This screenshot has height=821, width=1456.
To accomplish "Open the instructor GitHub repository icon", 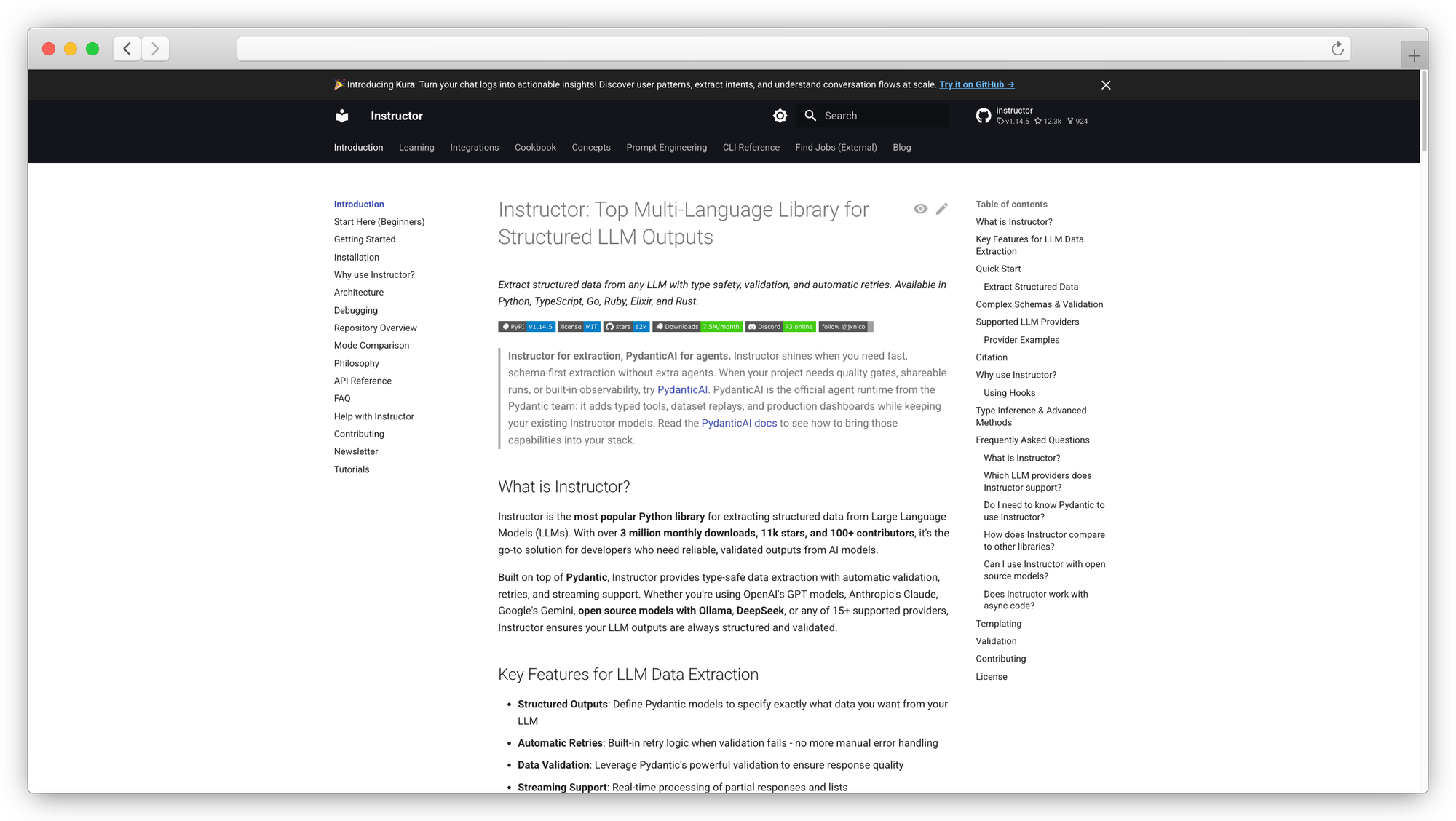I will click(x=984, y=116).
